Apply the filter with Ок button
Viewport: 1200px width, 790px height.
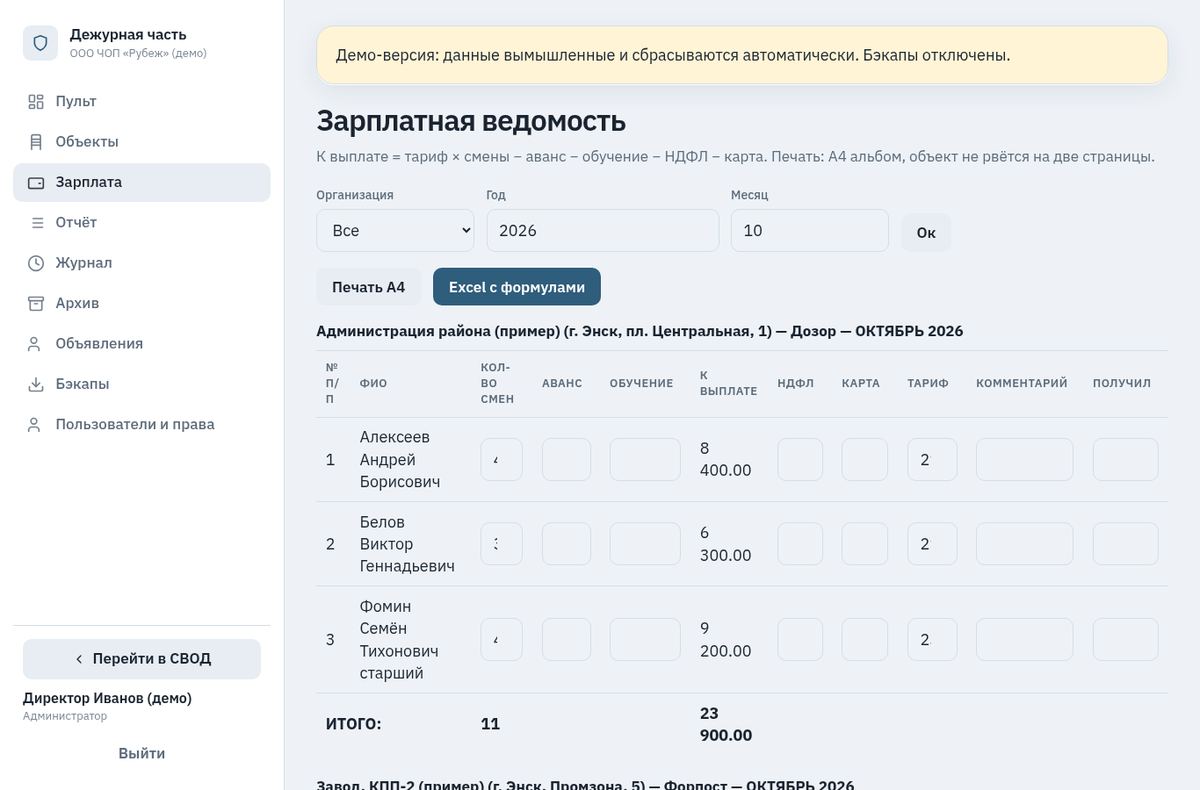click(x=926, y=232)
